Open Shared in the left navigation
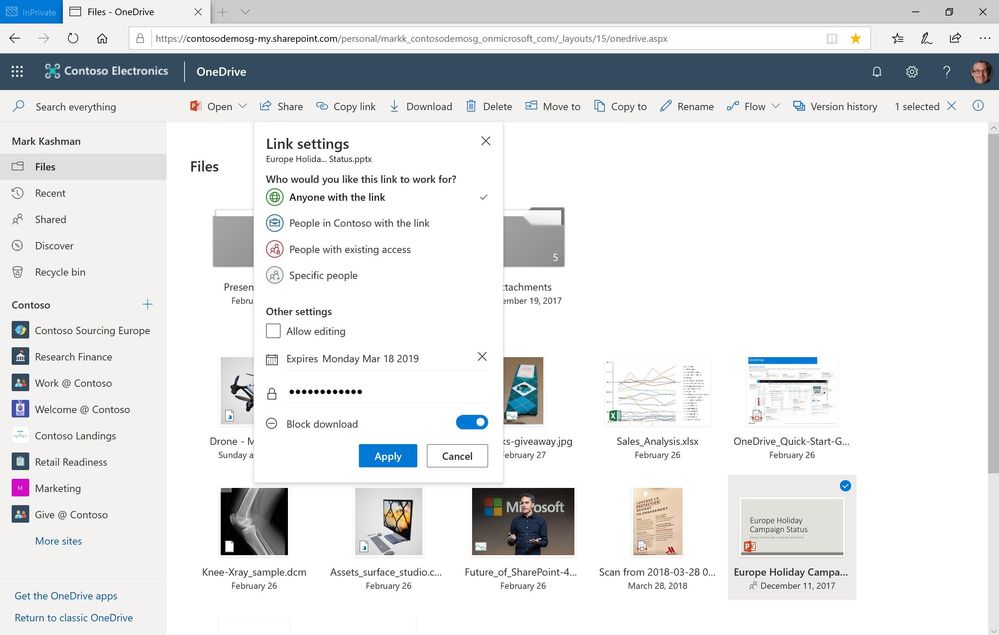The height and width of the screenshot is (635, 999). [83, 219]
